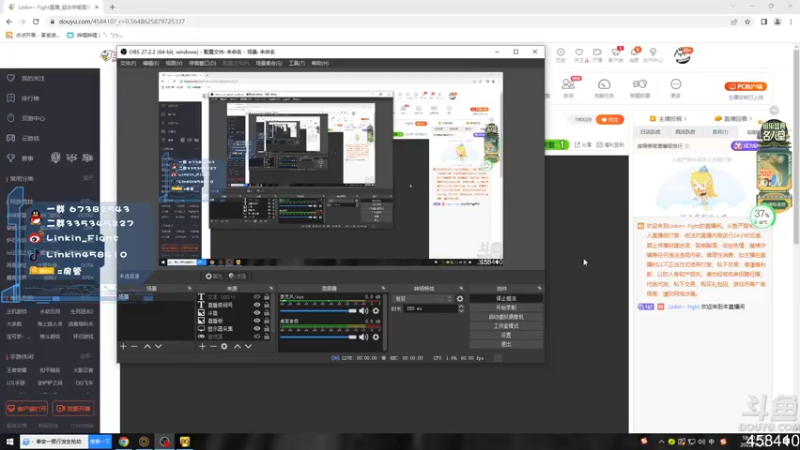Screen dimensions: 800x450
Task: Toggle visibility of the dimmed last source
Action: (x=257, y=336)
